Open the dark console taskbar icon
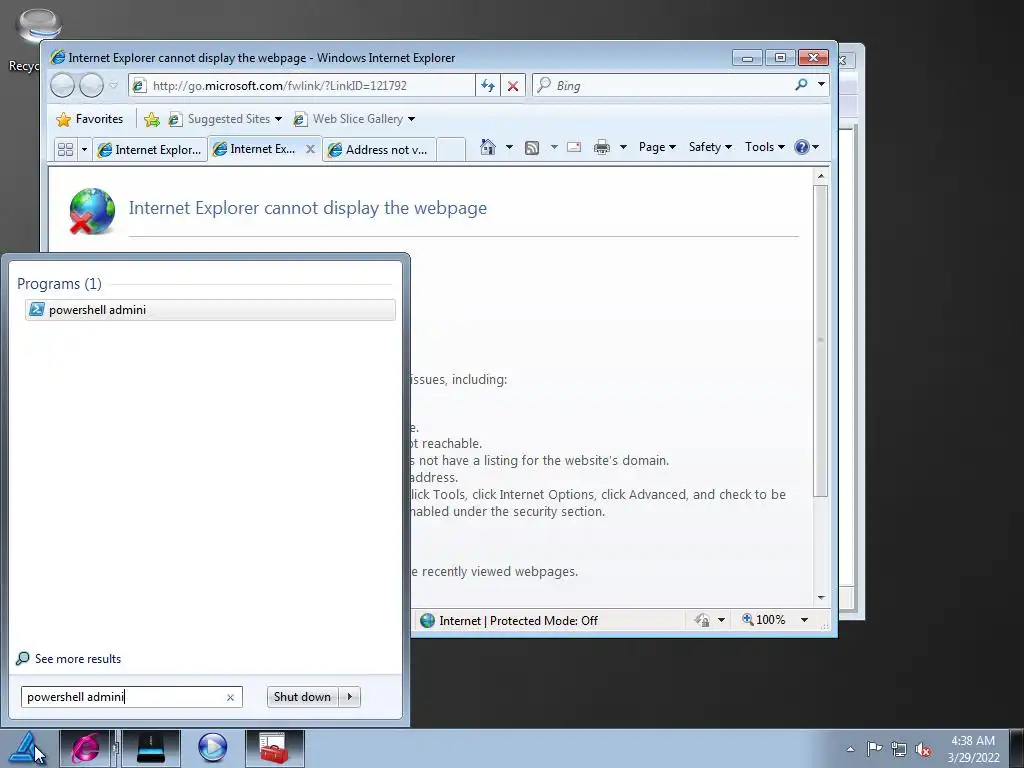 [x=151, y=748]
